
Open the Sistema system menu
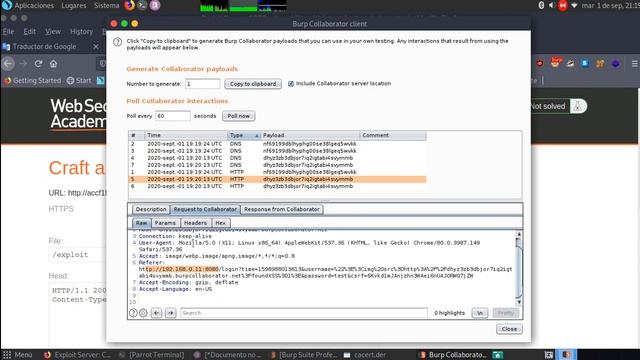(x=107, y=5)
